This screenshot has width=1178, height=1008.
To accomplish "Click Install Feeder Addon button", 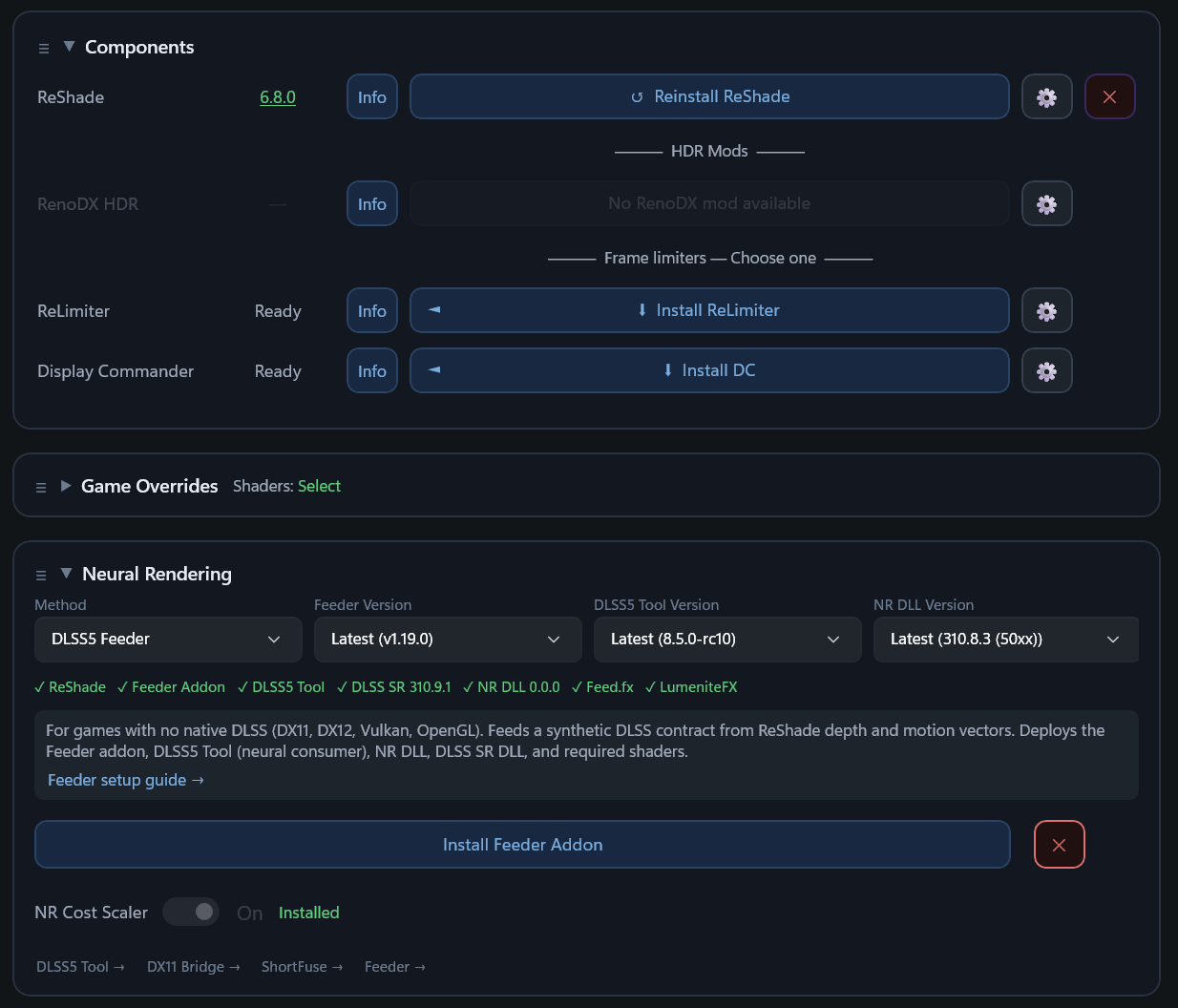I will click(522, 845).
